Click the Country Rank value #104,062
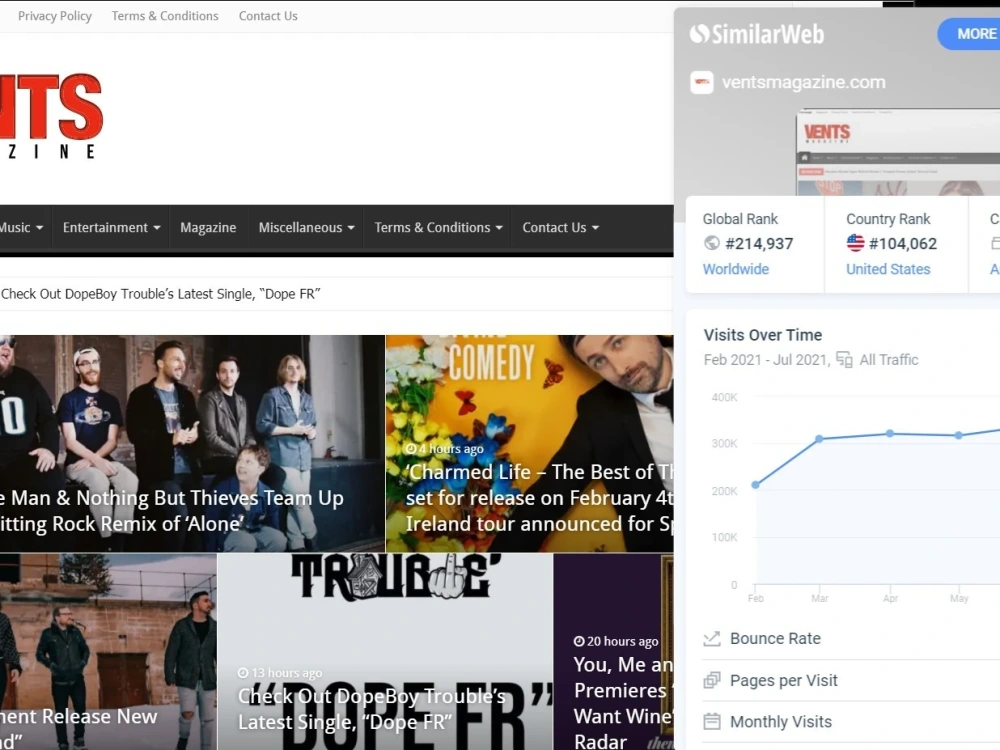 coord(902,244)
